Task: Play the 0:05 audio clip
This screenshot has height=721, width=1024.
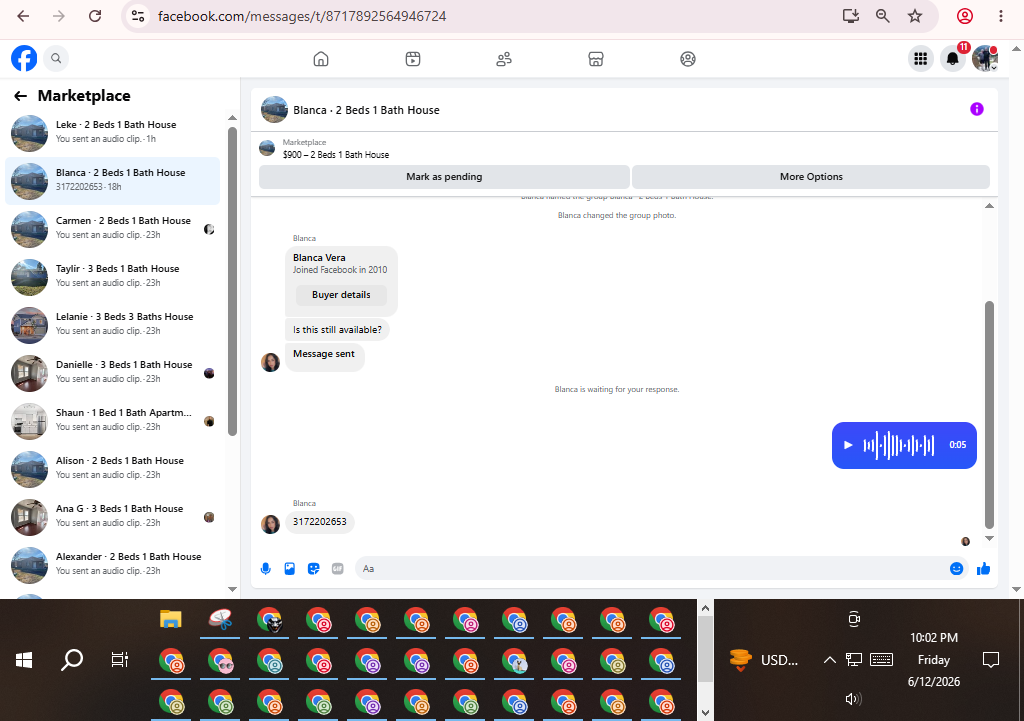Action: coord(848,445)
